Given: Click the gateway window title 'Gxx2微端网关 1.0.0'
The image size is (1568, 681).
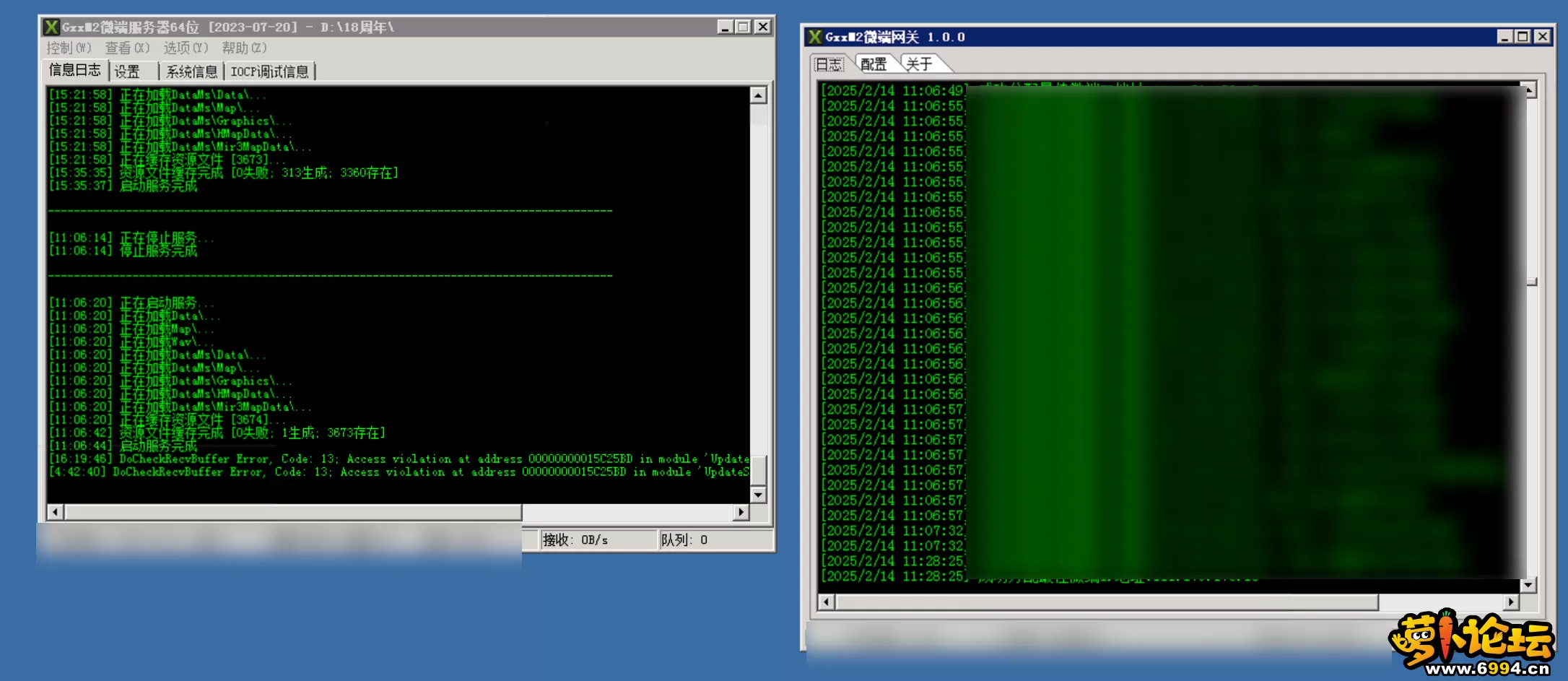Looking at the screenshot, I should click(x=895, y=37).
